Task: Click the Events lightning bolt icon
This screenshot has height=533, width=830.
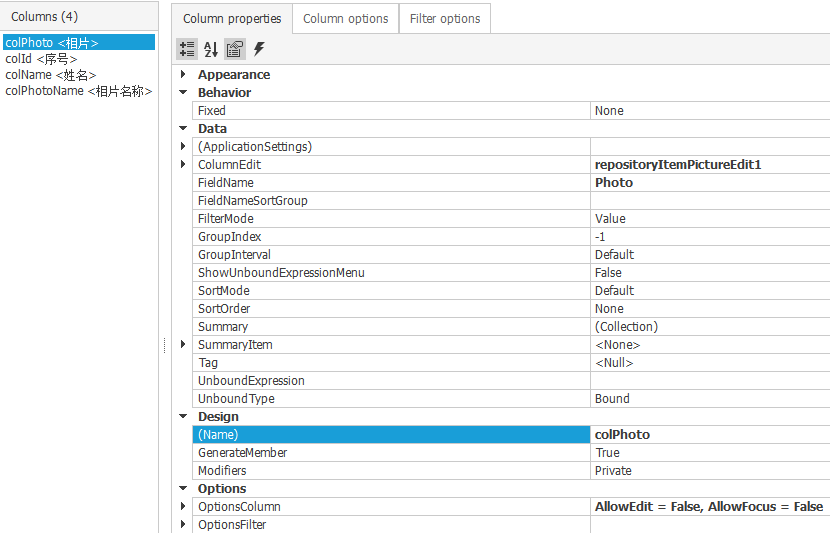Action: tap(259, 49)
